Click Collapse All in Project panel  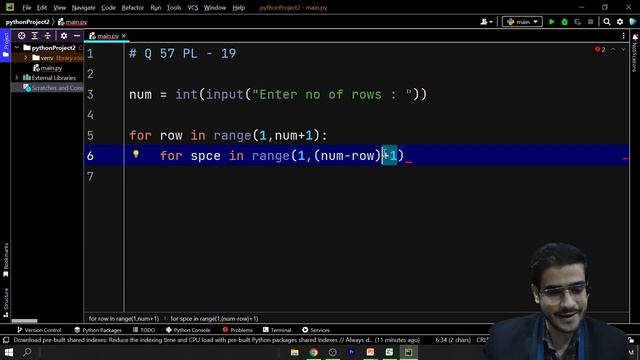pyautogui.click(x=48, y=36)
